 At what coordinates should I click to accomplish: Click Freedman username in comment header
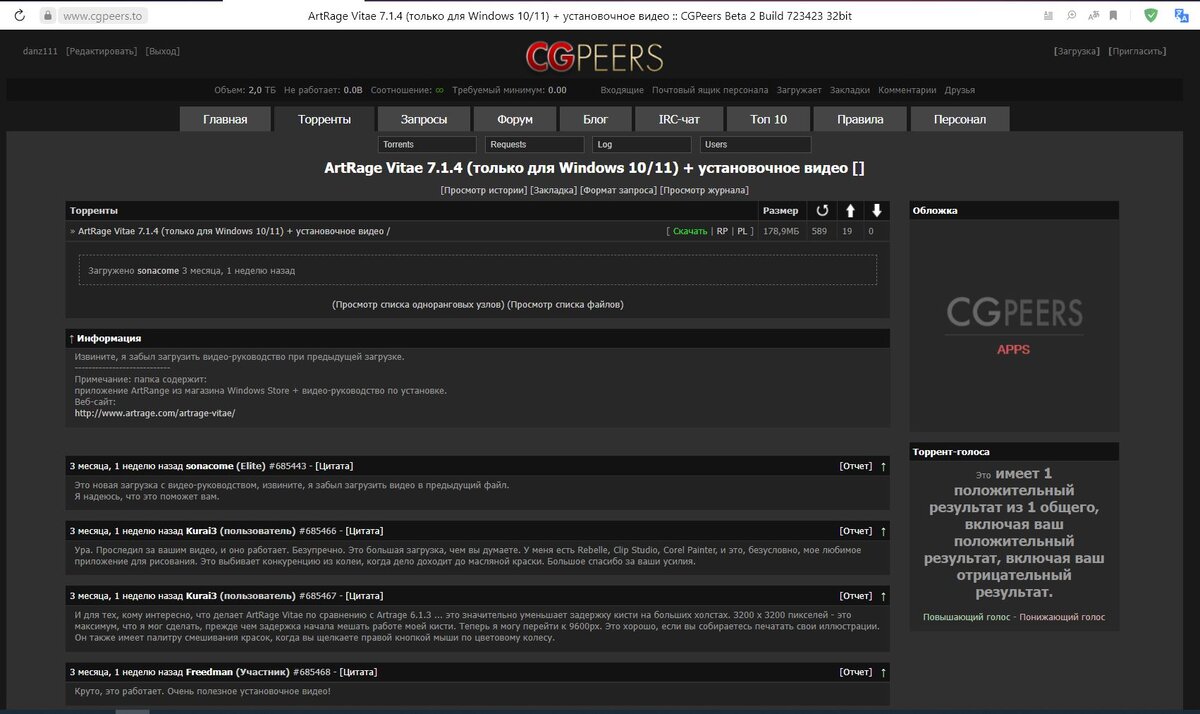click(x=209, y=672)
